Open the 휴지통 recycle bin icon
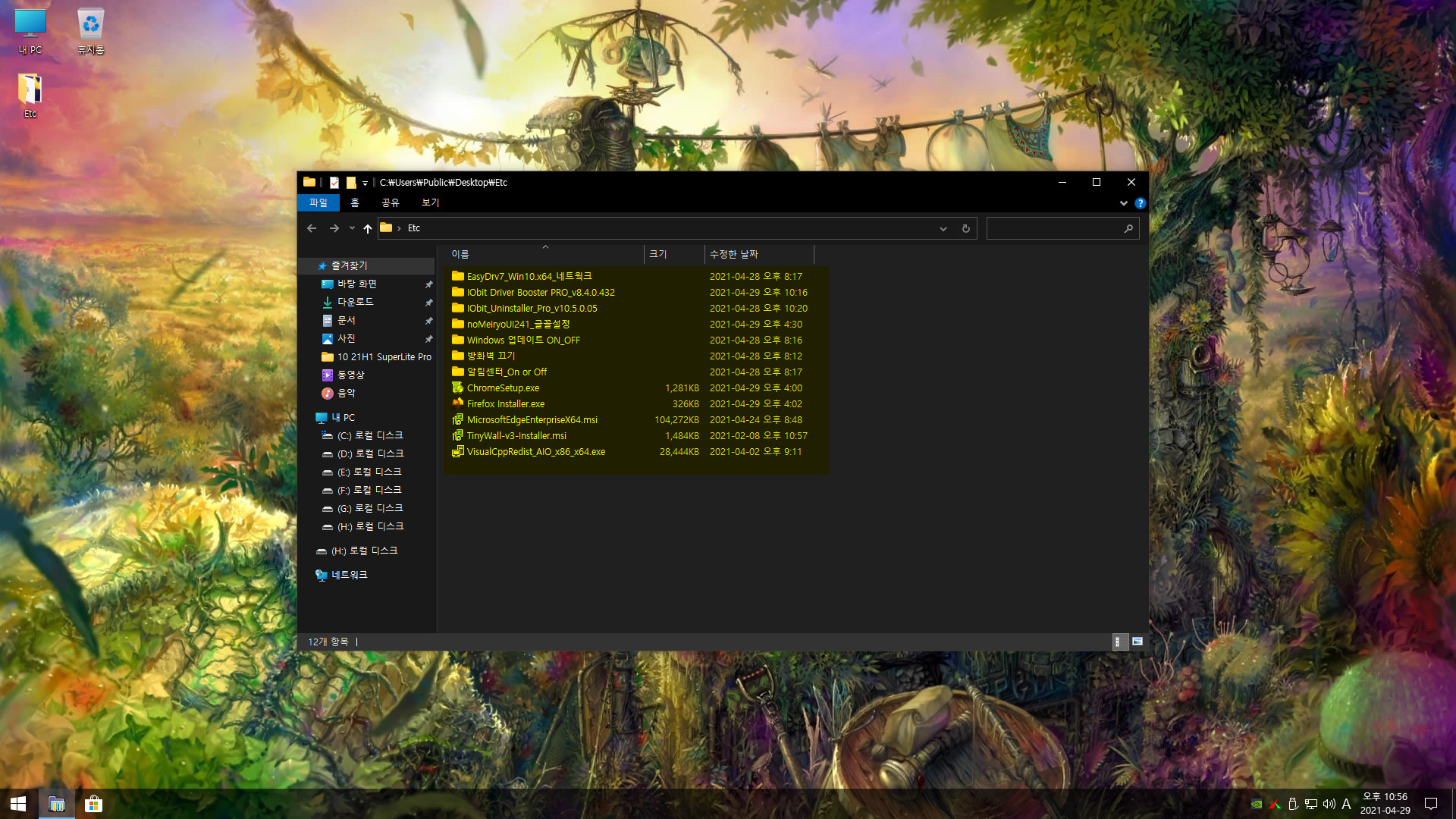1456x819 pixels. [x=91, y=32]
